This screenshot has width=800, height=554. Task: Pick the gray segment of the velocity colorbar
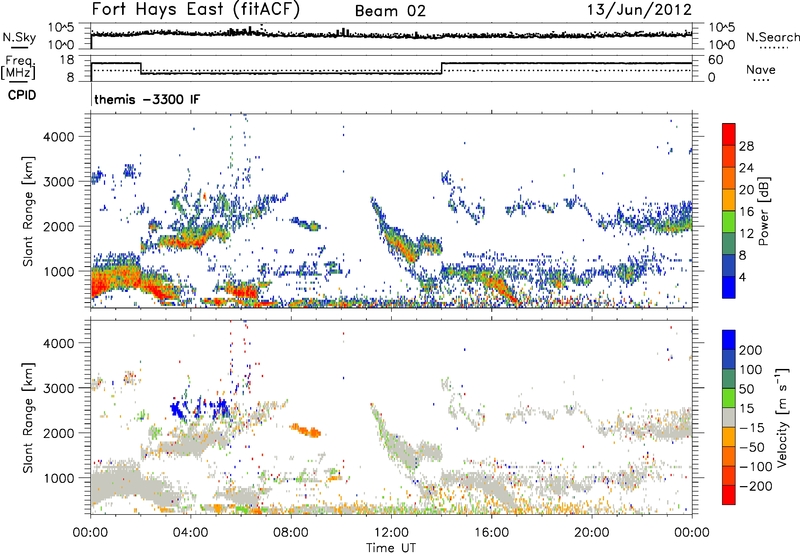click(729, 417)
